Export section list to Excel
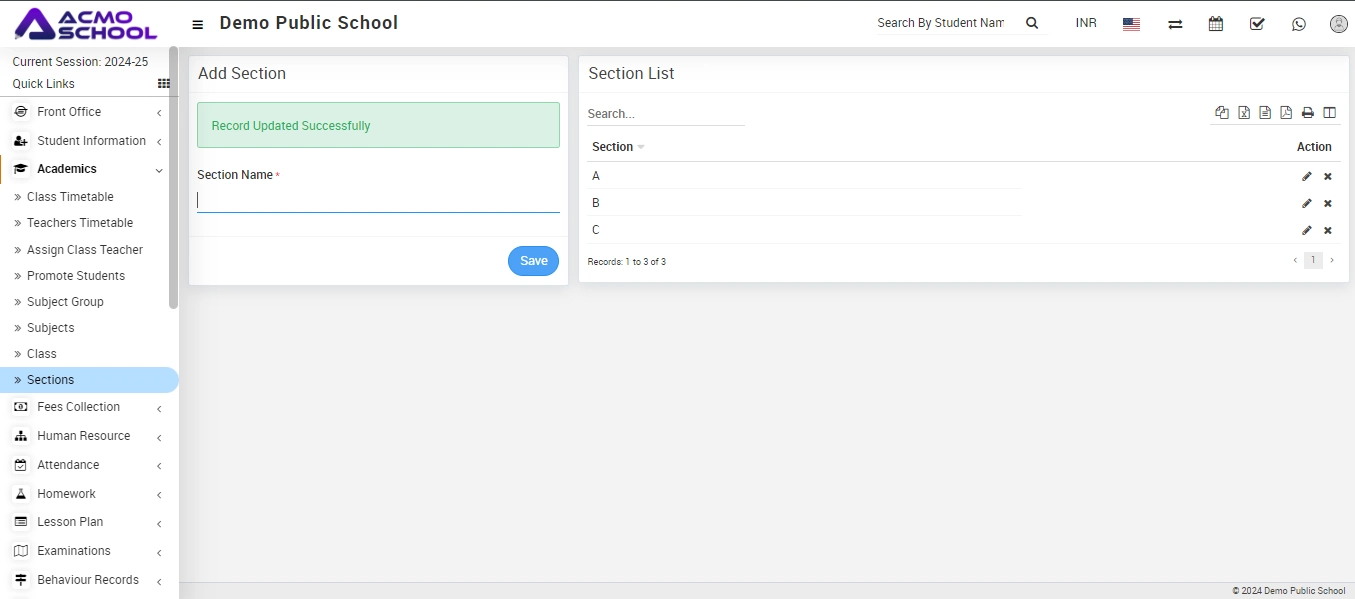The width and height of the screenshot is (1355, 599). point(1244,113)
